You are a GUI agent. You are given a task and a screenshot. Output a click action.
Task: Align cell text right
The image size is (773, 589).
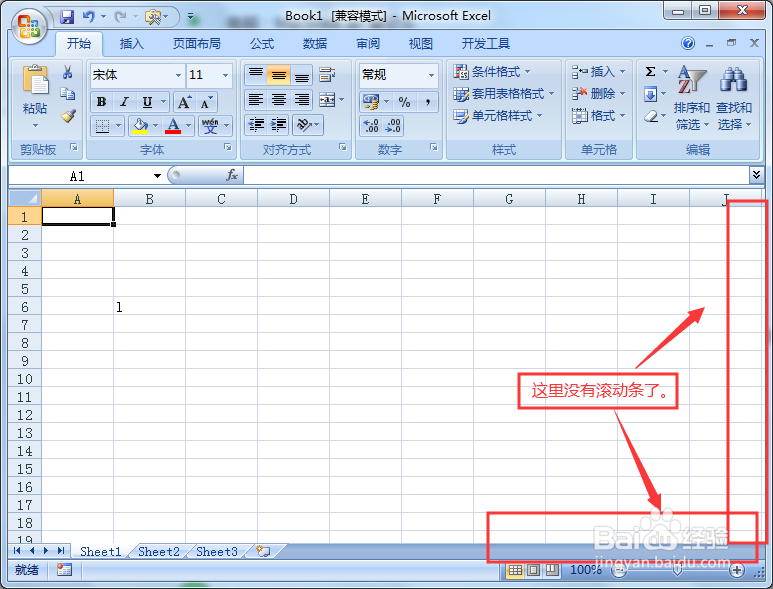tap(302, 100)
